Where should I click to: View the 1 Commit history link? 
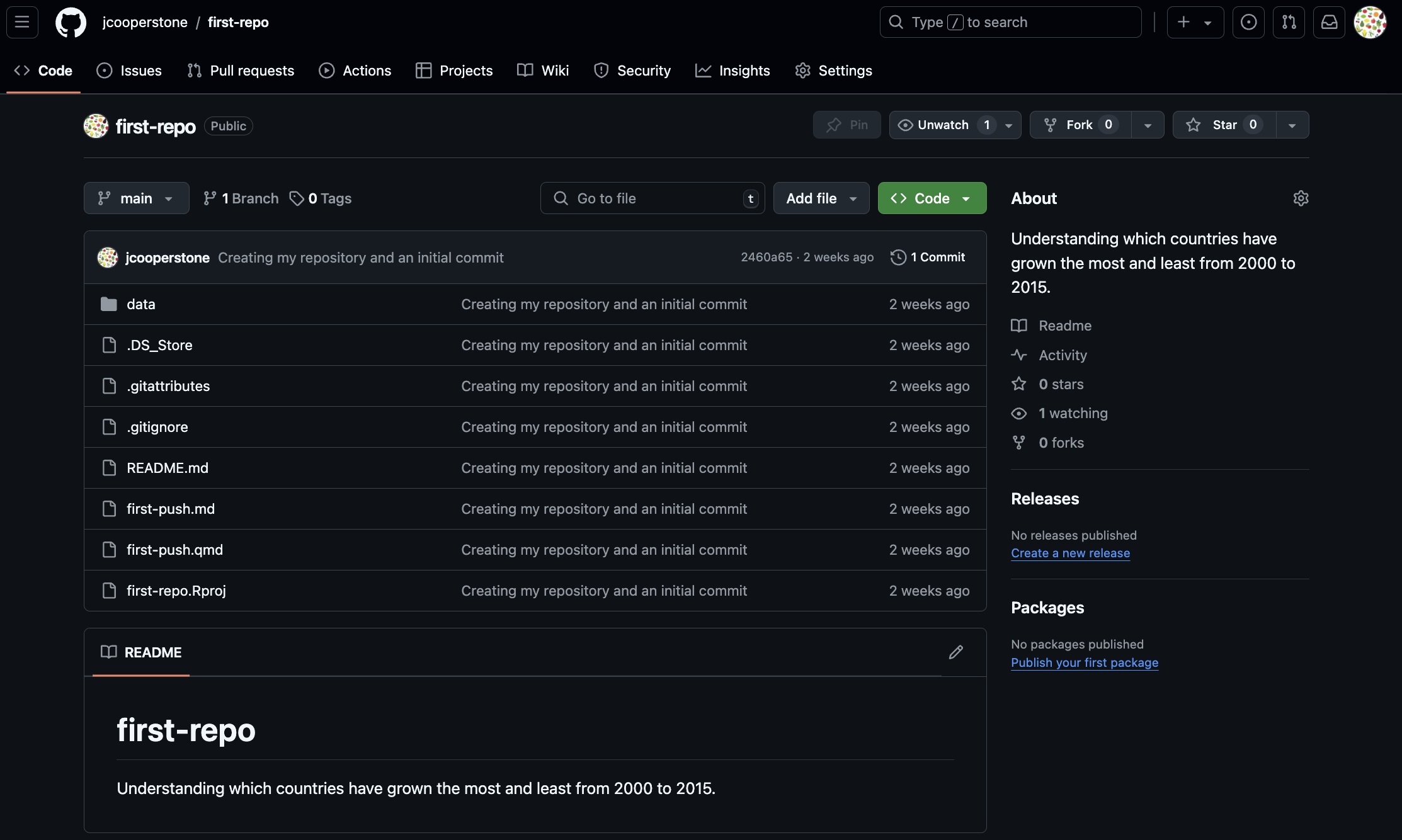coord(928,257)
